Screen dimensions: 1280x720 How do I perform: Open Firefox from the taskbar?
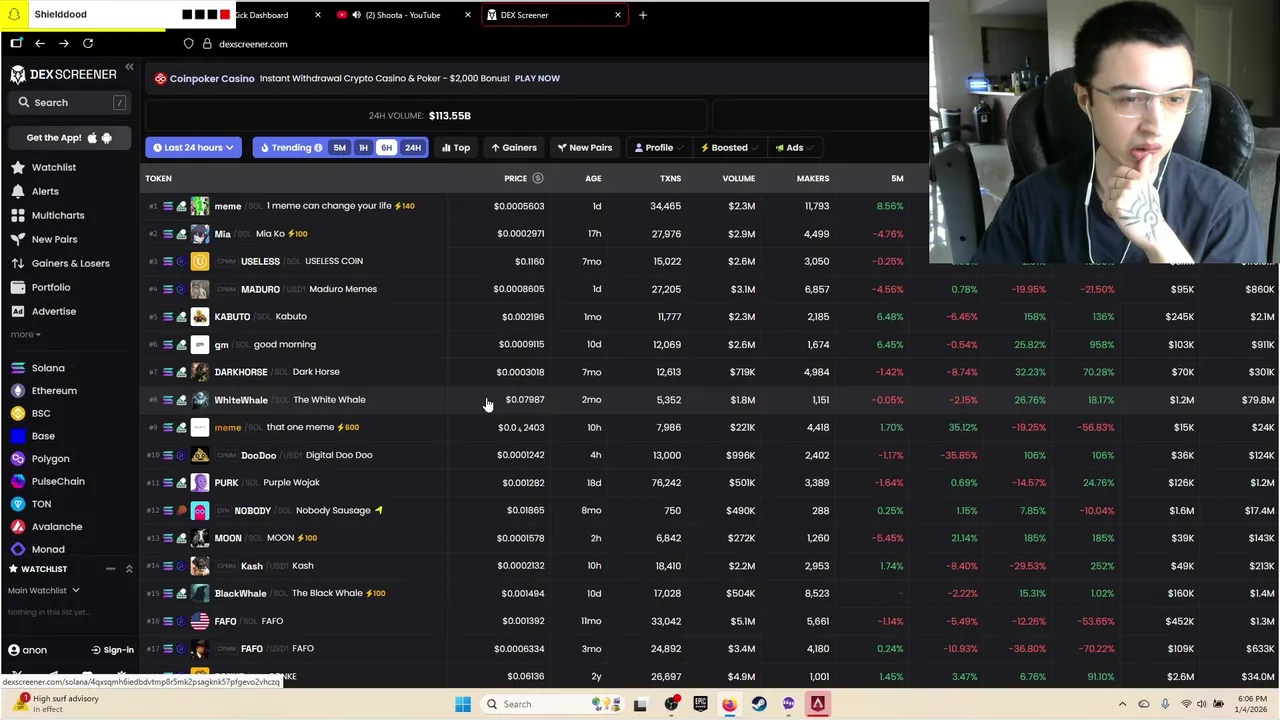pyautogui.click(x=729, y=704)
